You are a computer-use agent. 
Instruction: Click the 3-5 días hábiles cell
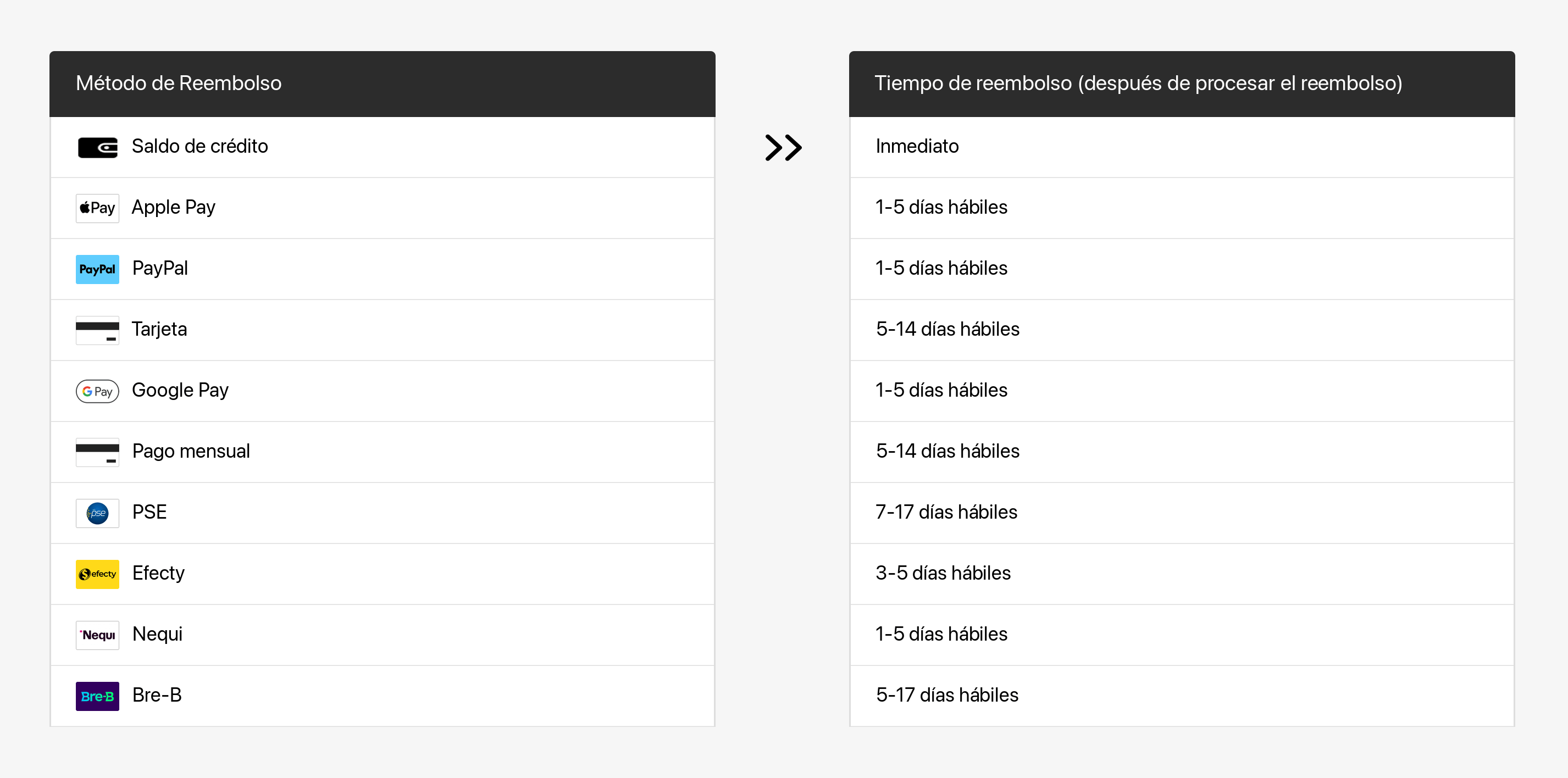pos(1182,574)
